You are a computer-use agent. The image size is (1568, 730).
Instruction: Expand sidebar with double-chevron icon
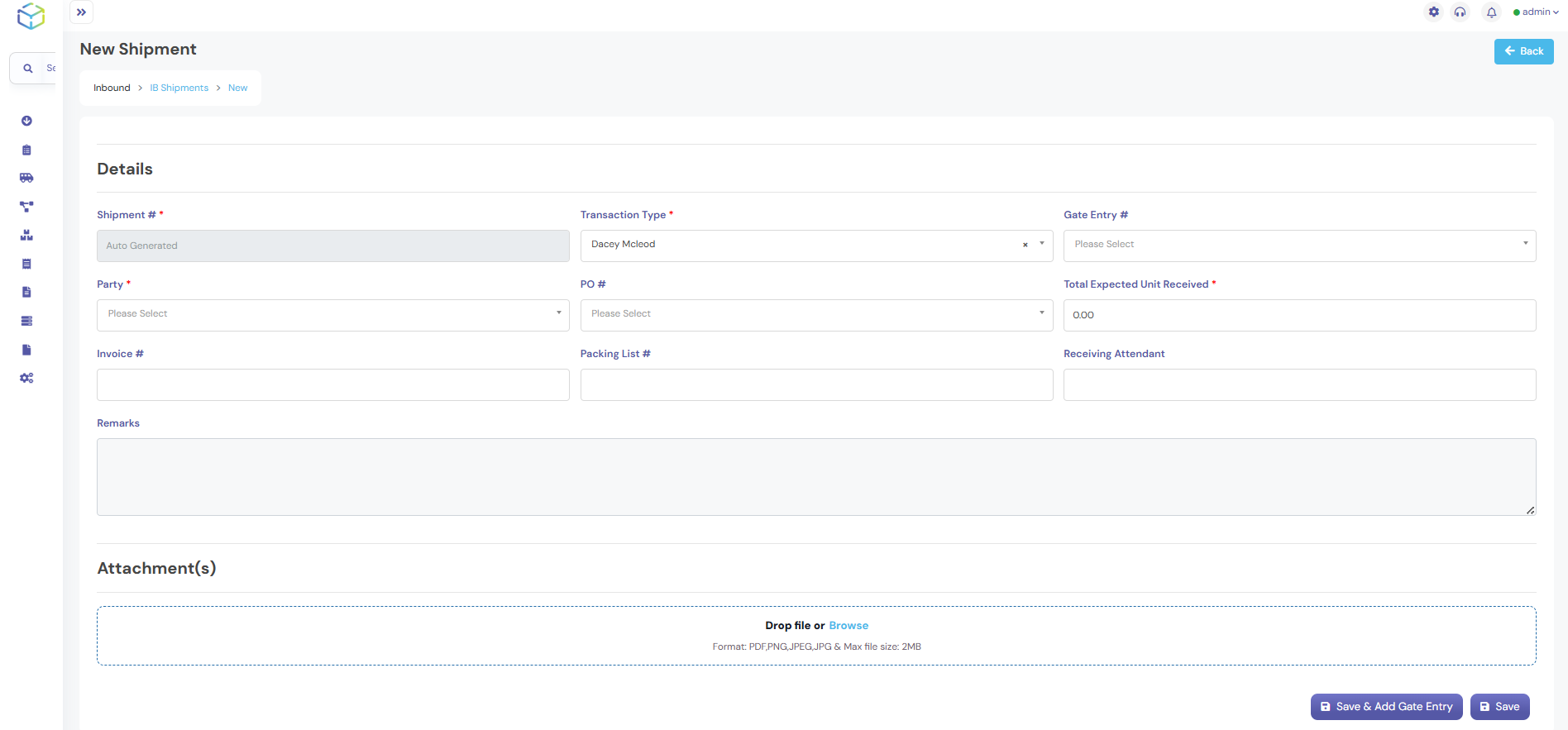tap(81, 12)
